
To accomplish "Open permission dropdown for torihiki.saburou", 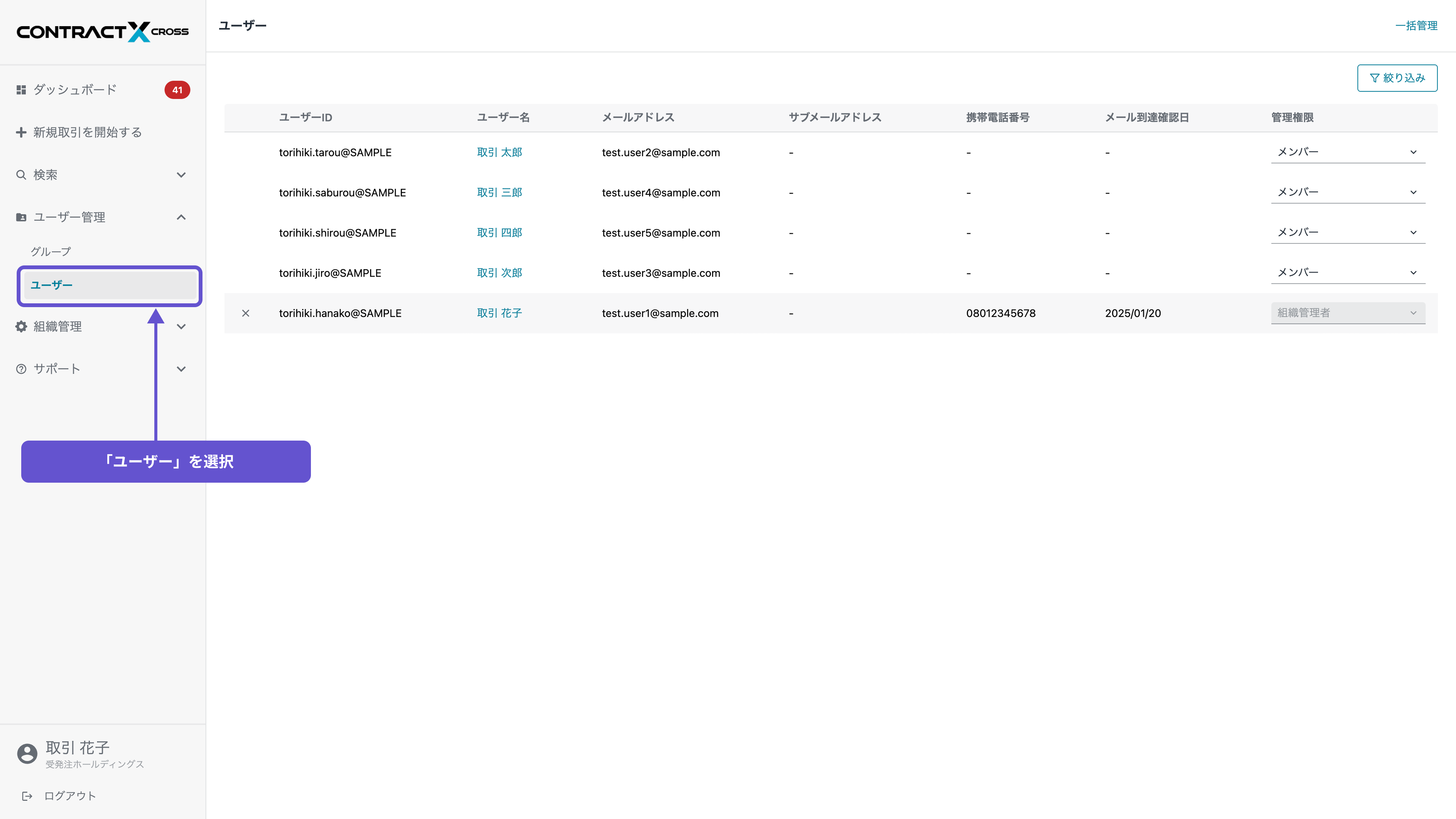I will (1348, 192).
